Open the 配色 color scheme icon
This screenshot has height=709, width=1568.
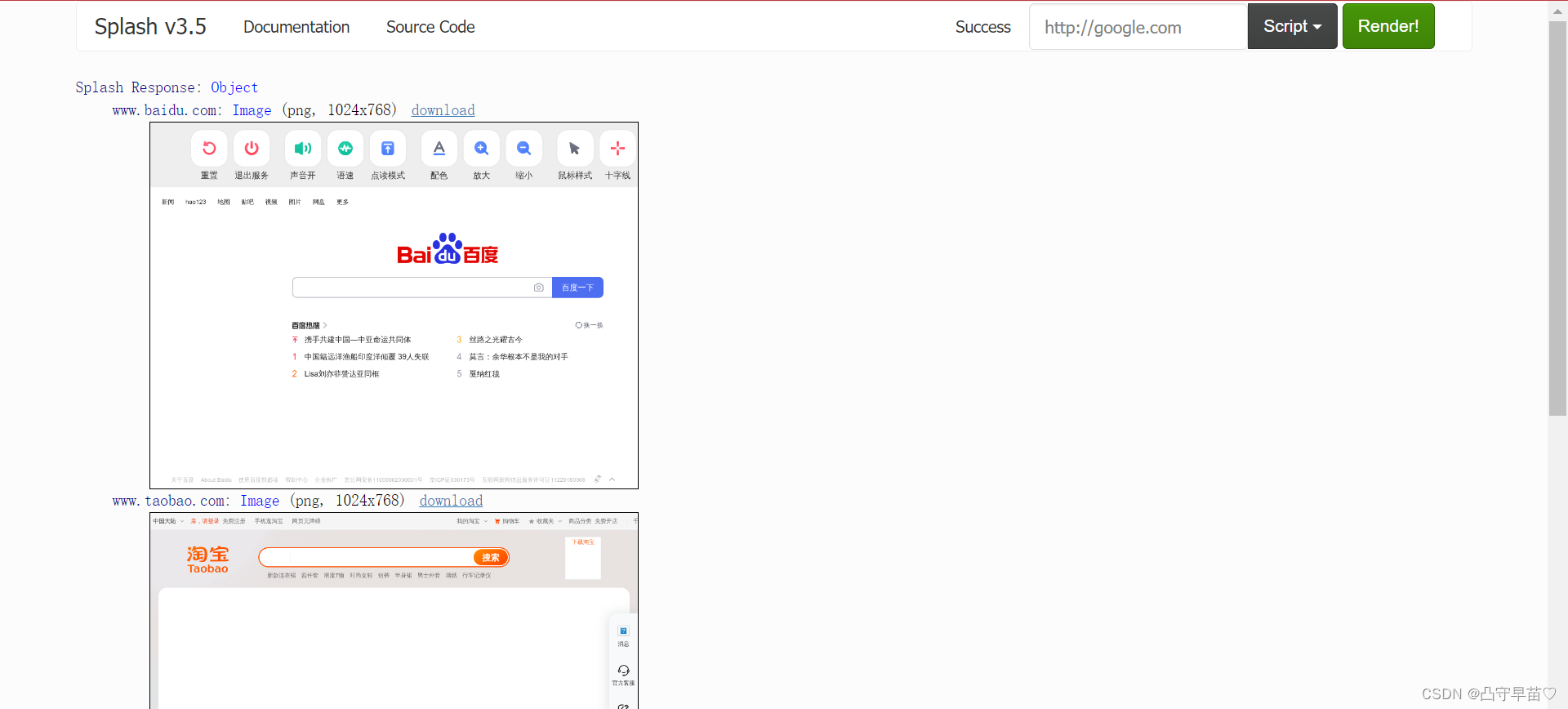coord(439,149)
